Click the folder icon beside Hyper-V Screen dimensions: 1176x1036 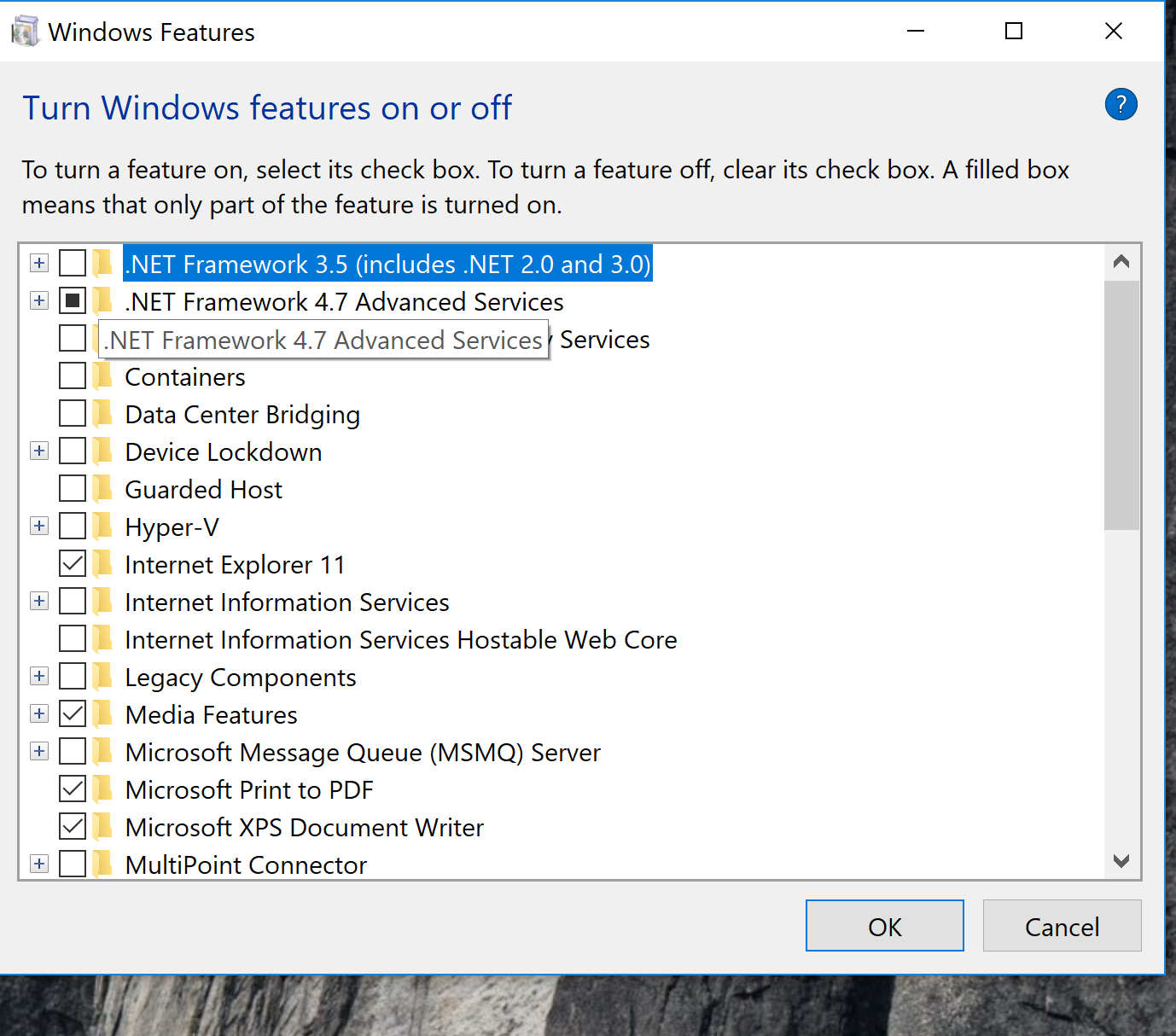pos(102,527)
